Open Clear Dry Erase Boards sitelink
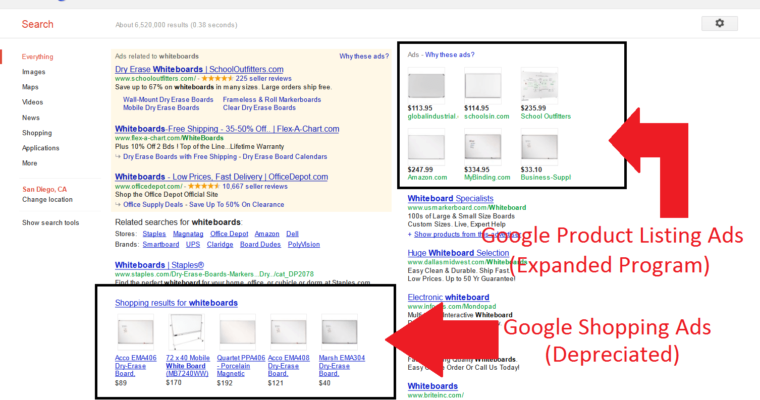The width and height of the screenshot is (760, 400). point(259,108)
